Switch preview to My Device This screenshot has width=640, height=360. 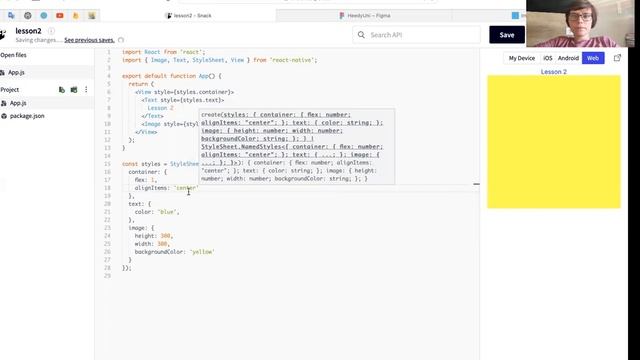click(x=522, y=58)
